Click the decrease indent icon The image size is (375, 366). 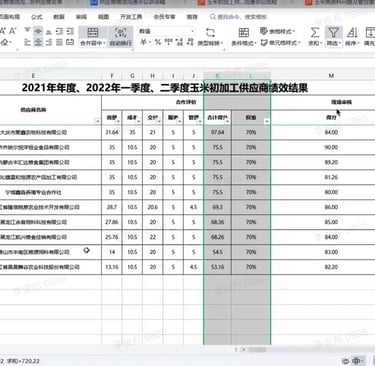tap(59, 31)
